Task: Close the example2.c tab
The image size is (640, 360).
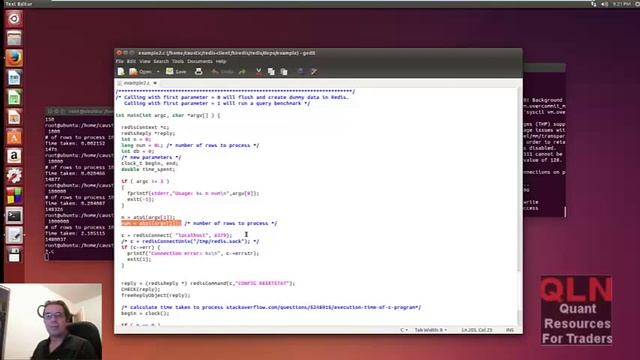Action: coord(155,83)
